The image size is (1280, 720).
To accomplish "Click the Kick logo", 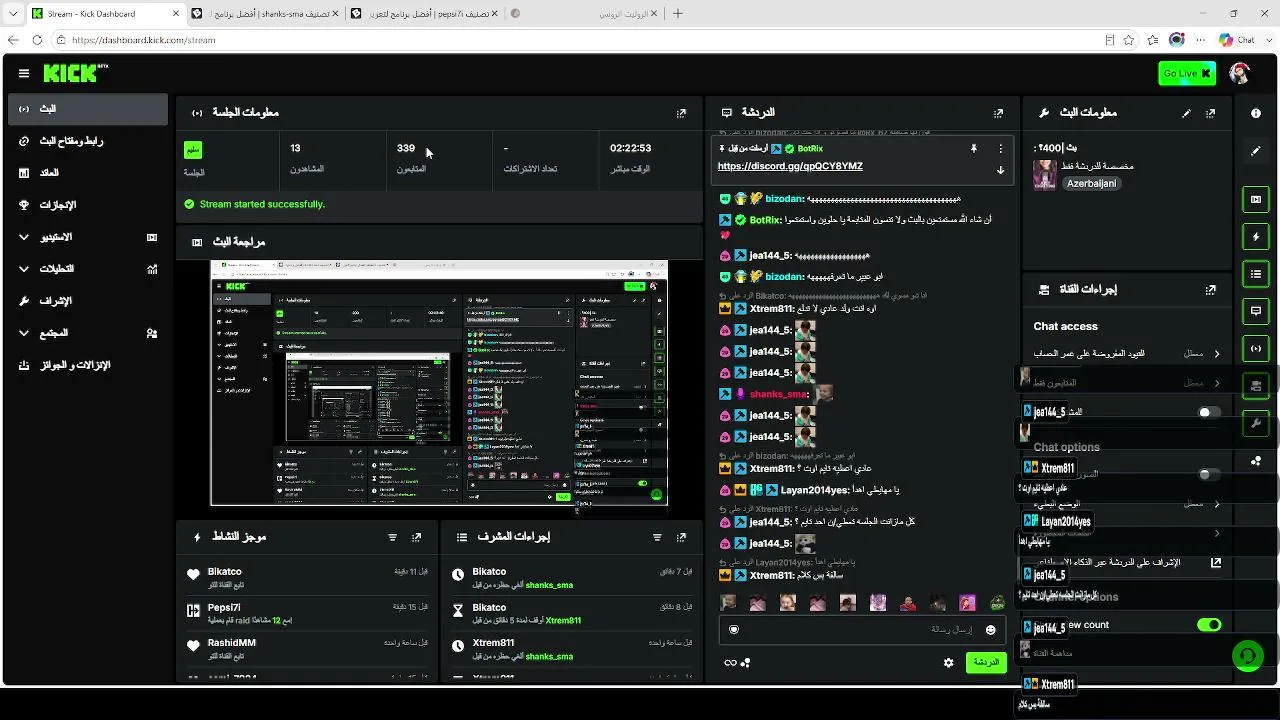I will coord(75,73).
